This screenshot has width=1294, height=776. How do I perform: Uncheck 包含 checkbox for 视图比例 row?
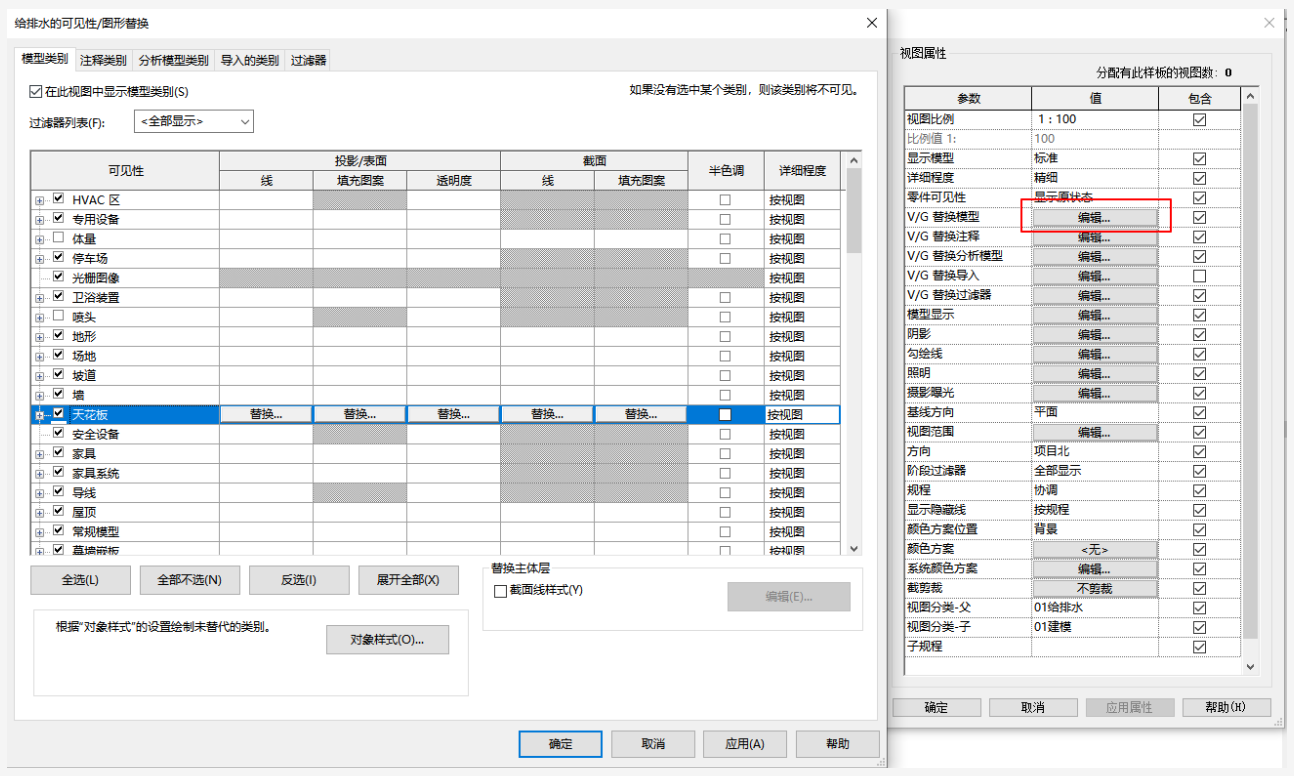[x=1199, y=119]
